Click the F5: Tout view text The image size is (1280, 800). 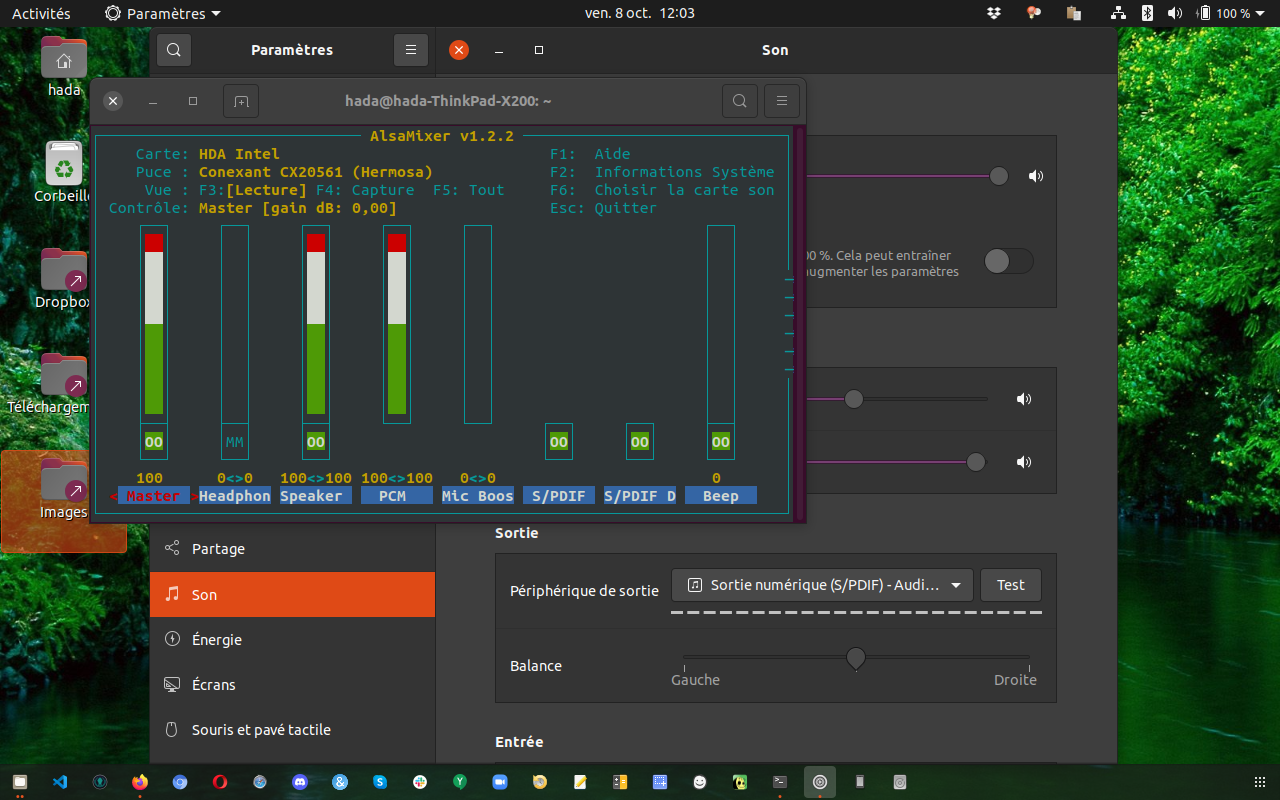click(469, 190)
